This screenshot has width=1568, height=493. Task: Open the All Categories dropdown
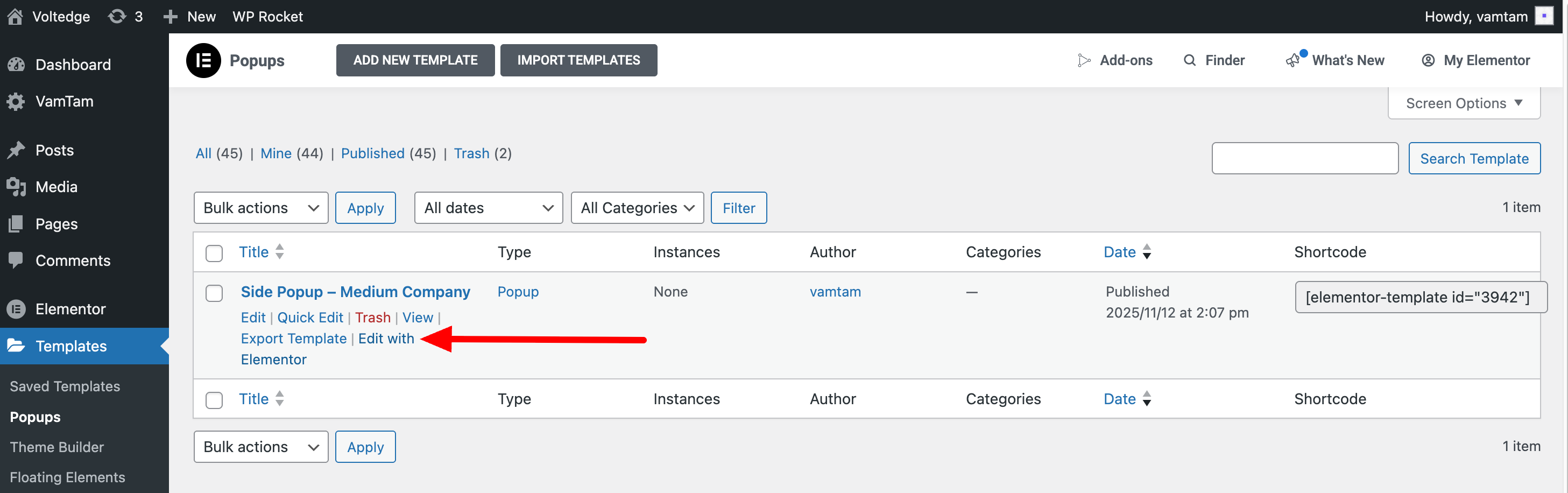pos(637,208)
